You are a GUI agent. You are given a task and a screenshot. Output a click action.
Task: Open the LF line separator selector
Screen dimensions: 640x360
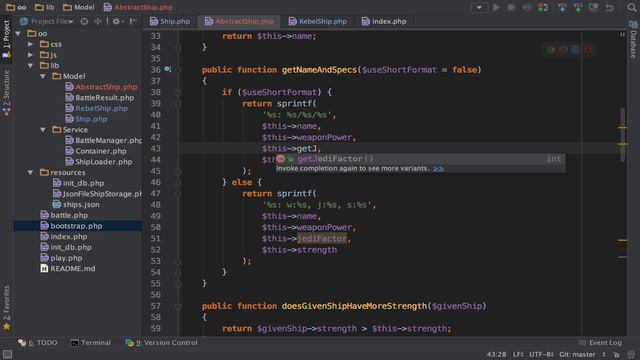pos(518,354)
